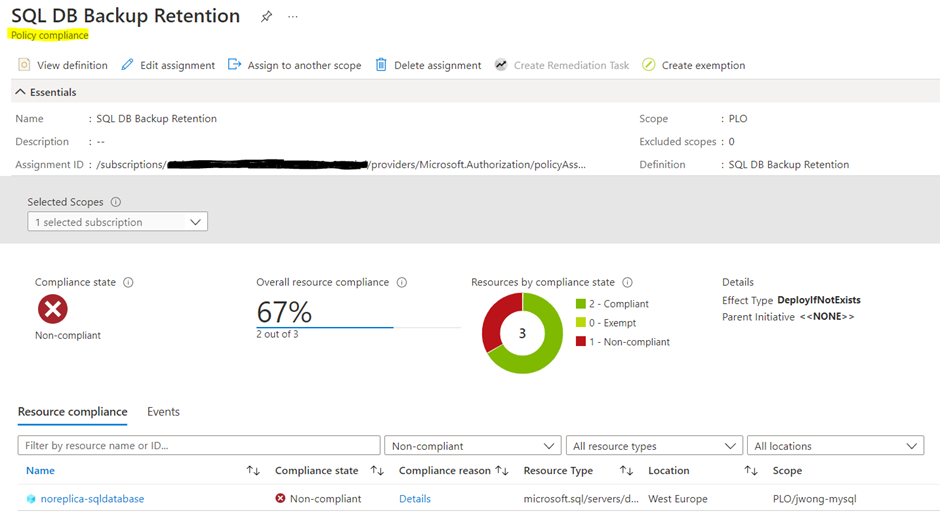Click the Policy compliance subtitle

(49, 35)
